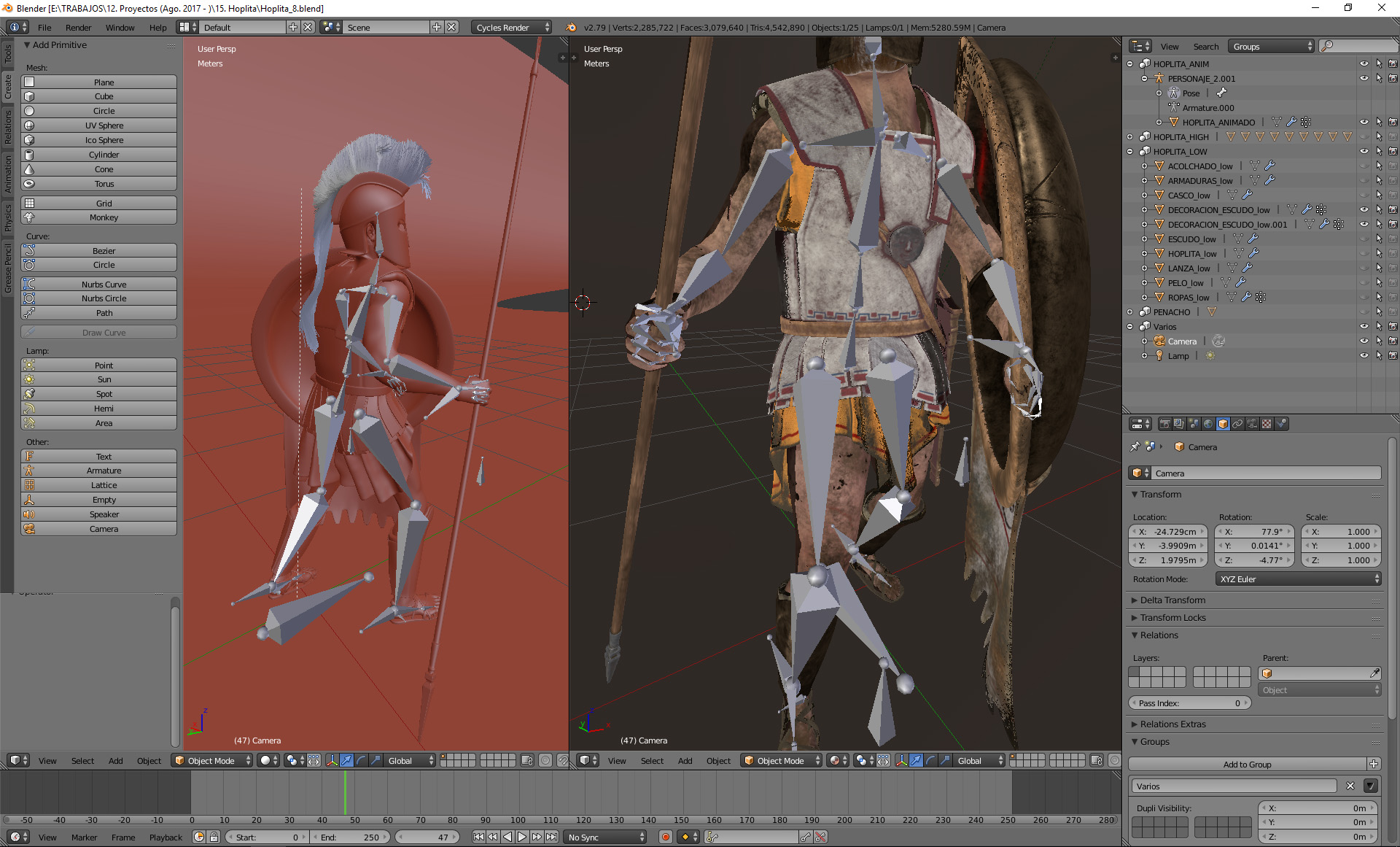
Task: Click the timeline lock time icon
Action: coord(214,837)
